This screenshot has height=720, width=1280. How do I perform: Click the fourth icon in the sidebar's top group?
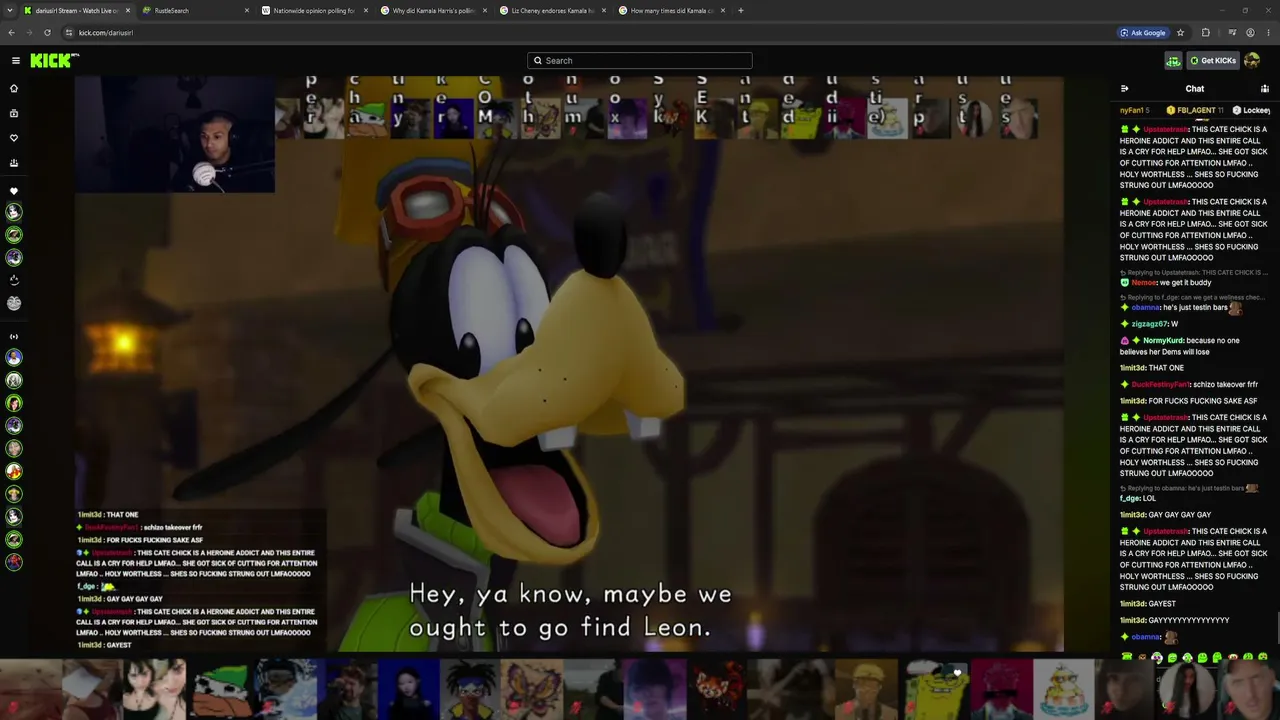point(14,163)
